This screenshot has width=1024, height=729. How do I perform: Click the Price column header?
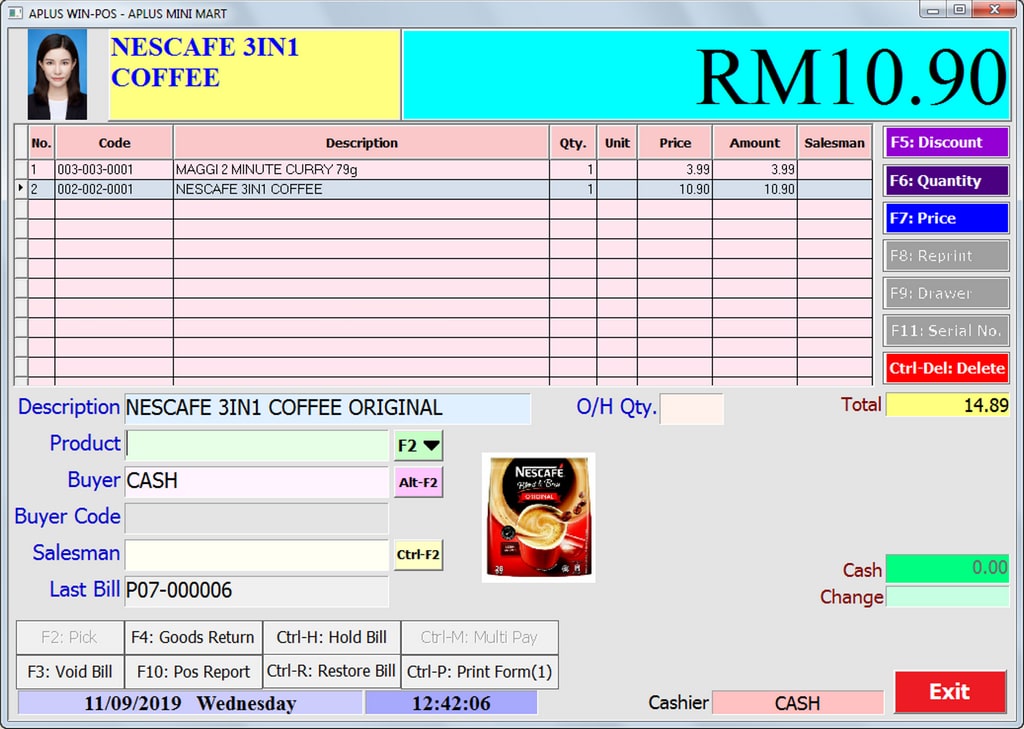(x=675, y=142)
